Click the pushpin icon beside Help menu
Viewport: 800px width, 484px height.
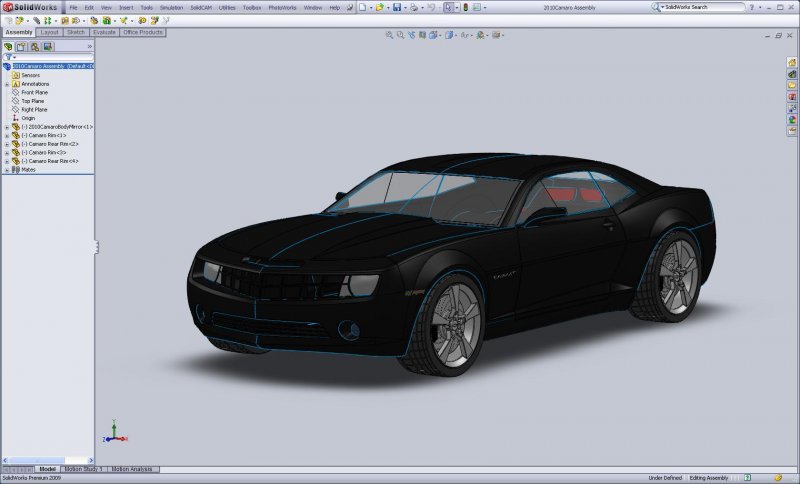349,8
